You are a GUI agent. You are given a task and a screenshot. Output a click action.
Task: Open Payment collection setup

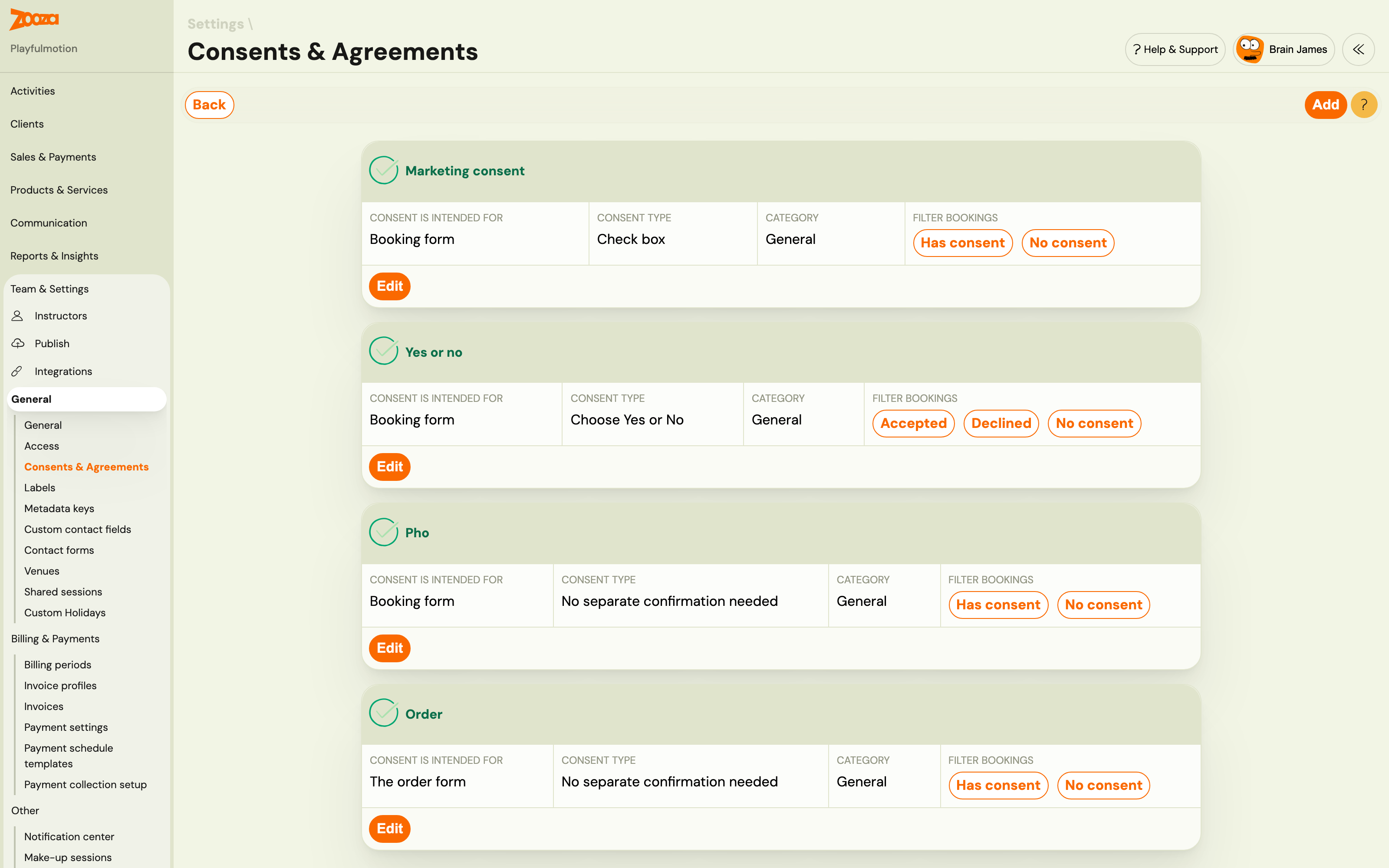pos(86,785)
